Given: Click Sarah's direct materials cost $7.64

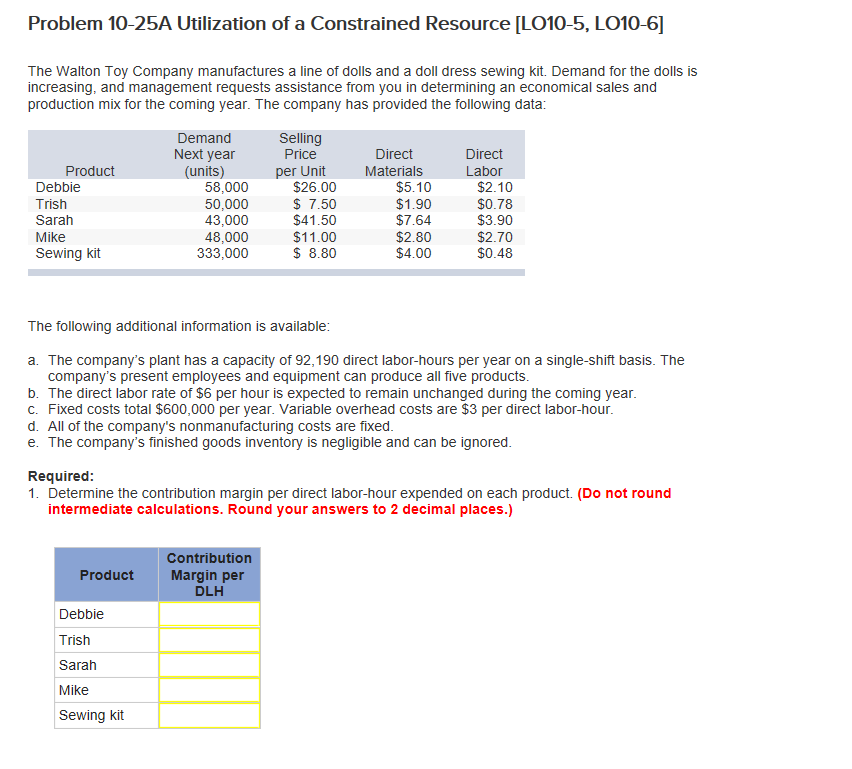Looking at the screenshot, I should point(398,220).
